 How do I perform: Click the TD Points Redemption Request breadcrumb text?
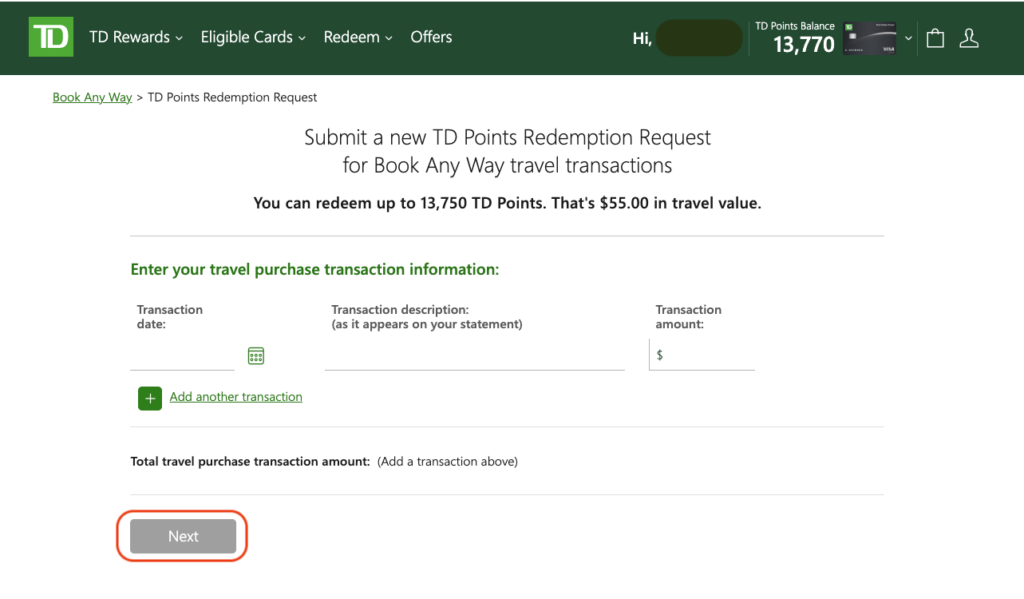[x=232, y=98]
